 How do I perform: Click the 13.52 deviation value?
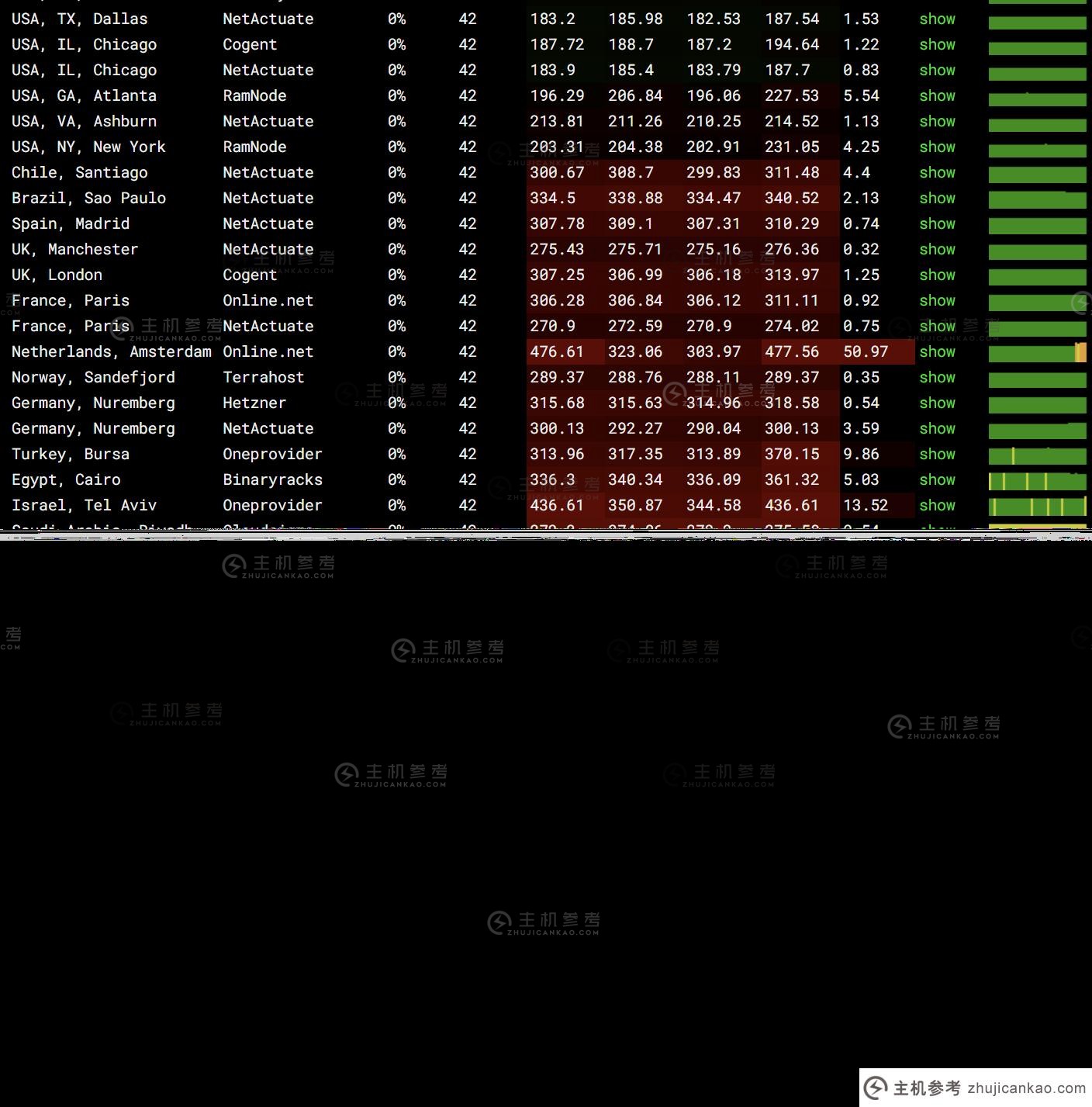866,505
